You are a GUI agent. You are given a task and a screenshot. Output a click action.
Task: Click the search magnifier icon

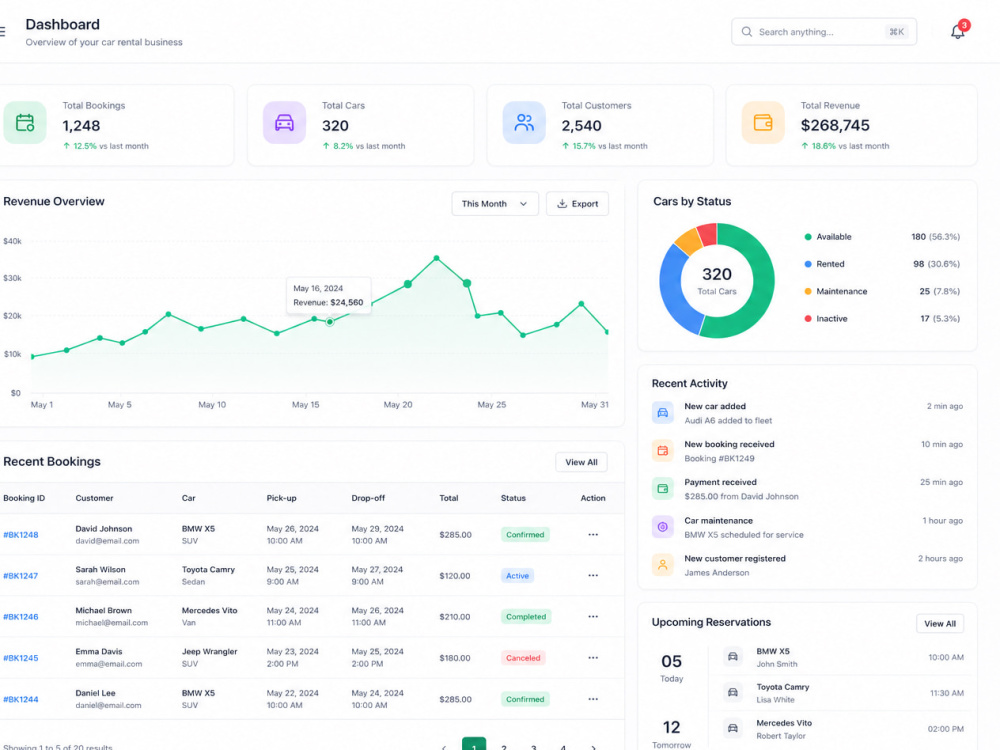746,32
